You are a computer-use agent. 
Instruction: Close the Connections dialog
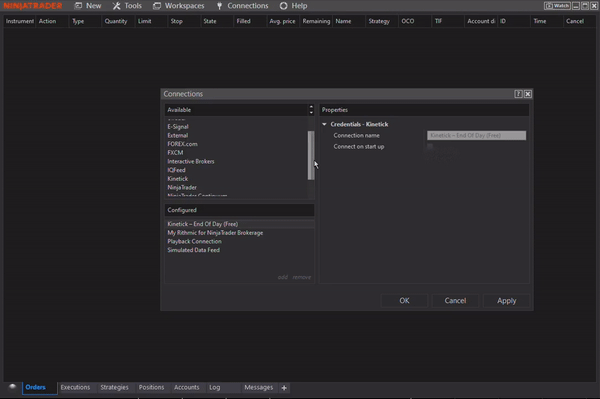tap(528, 94)
